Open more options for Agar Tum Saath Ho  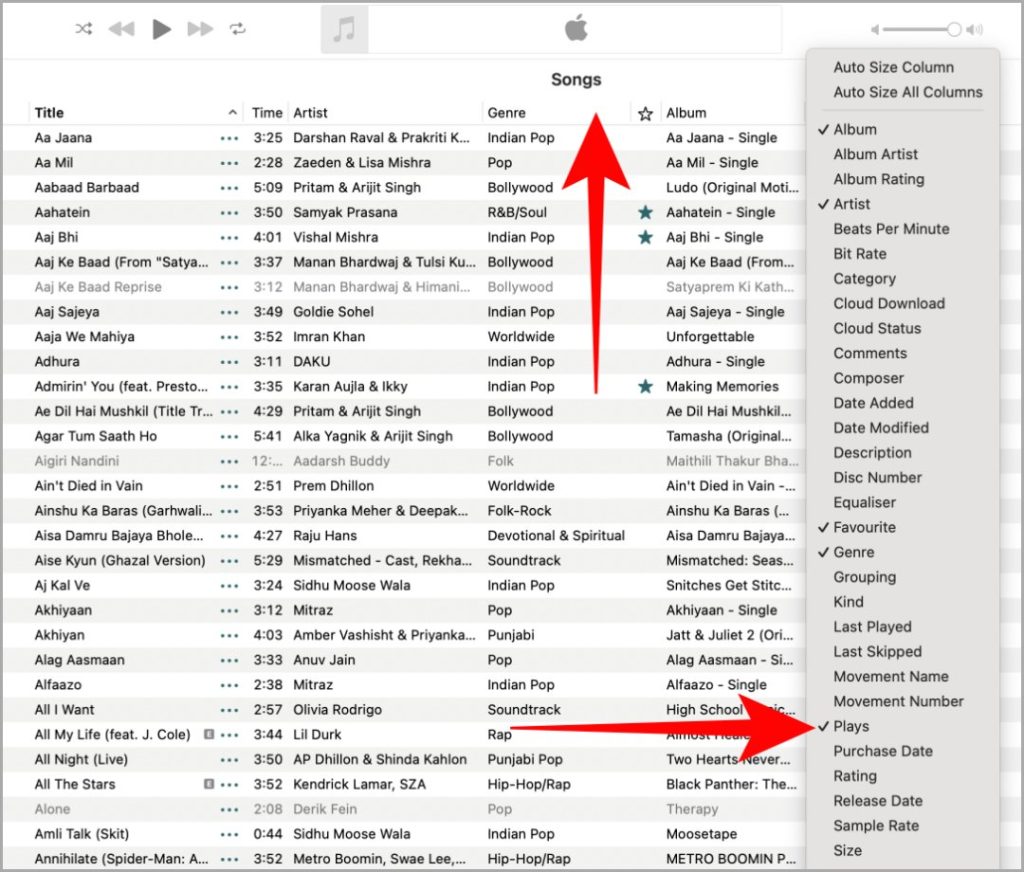coord(229,436)
